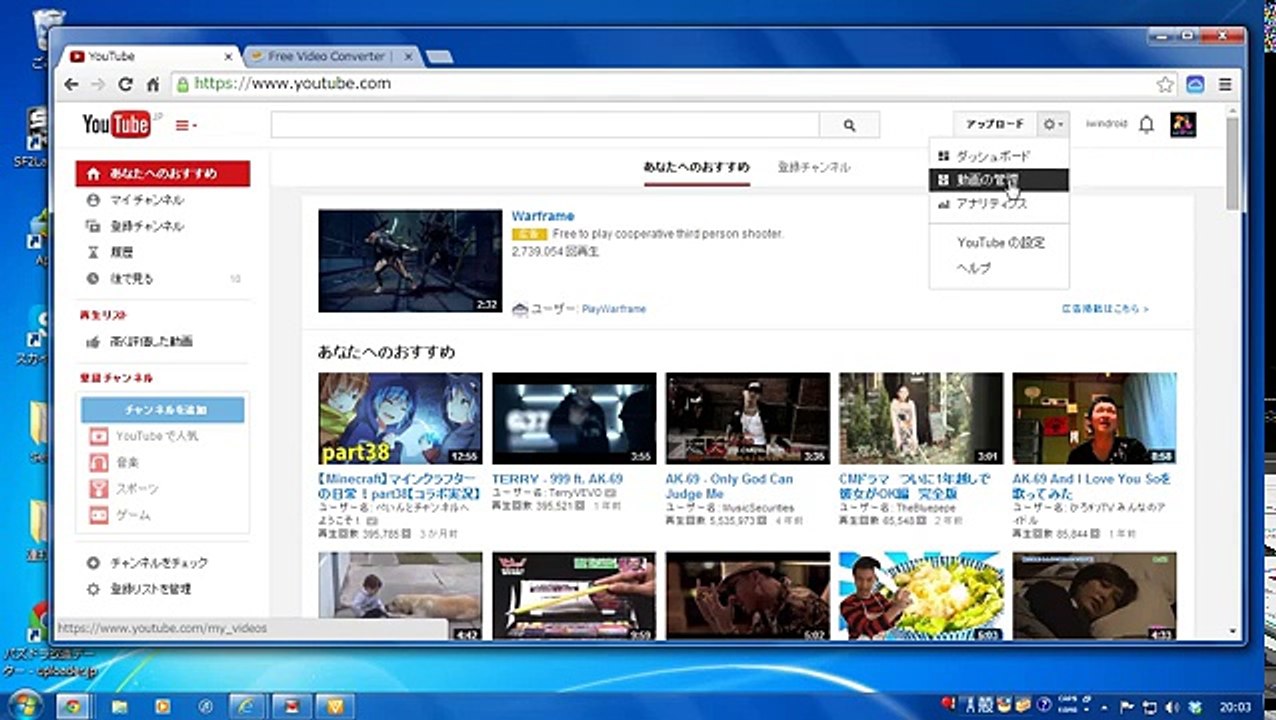Click the Internet Explorer taskbar icon

click(246, 706)
